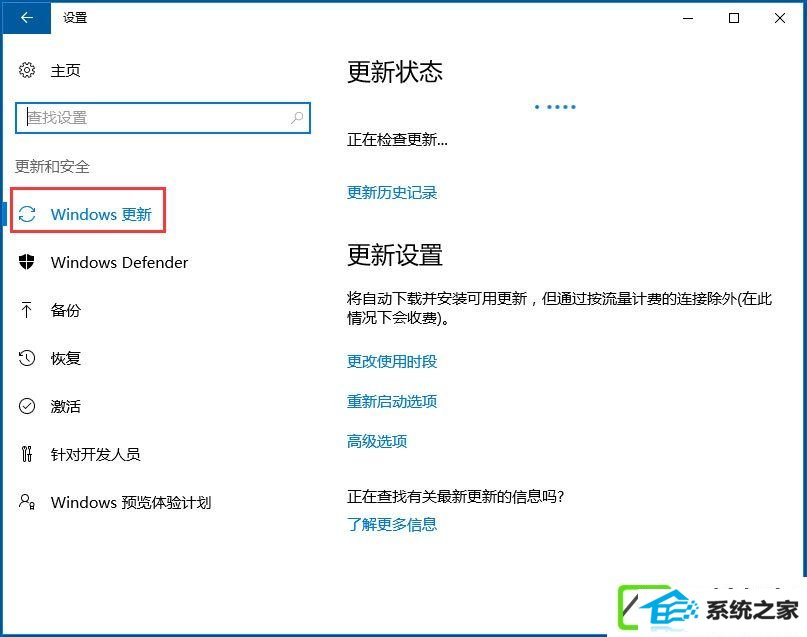Open 更新历史记录 link
The width and height of the screenshot is (807, 637).
pos(392,193)
